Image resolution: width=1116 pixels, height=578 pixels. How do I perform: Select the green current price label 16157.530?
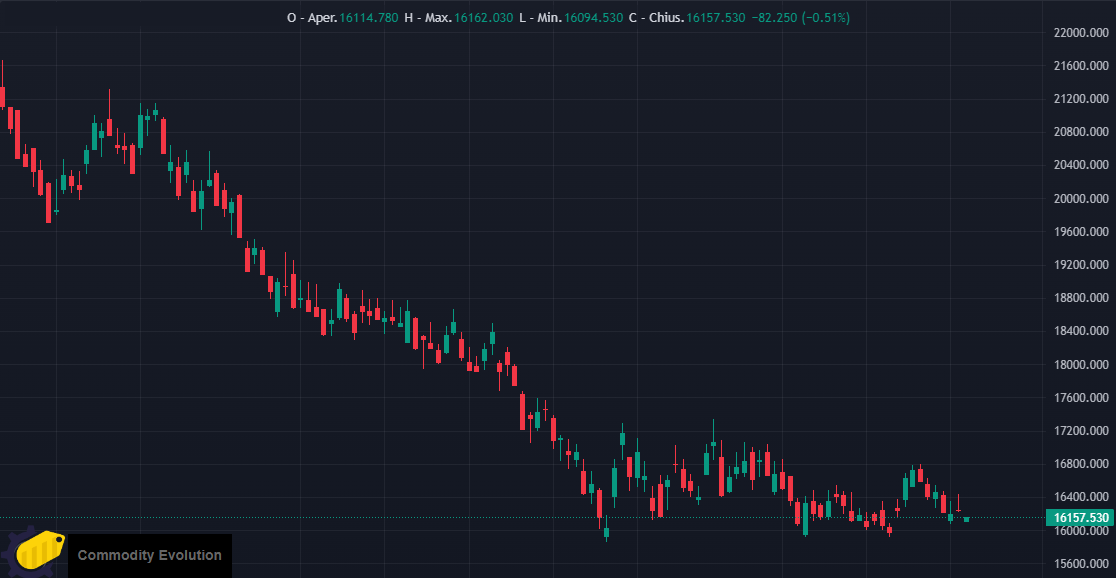point(1080,517)
